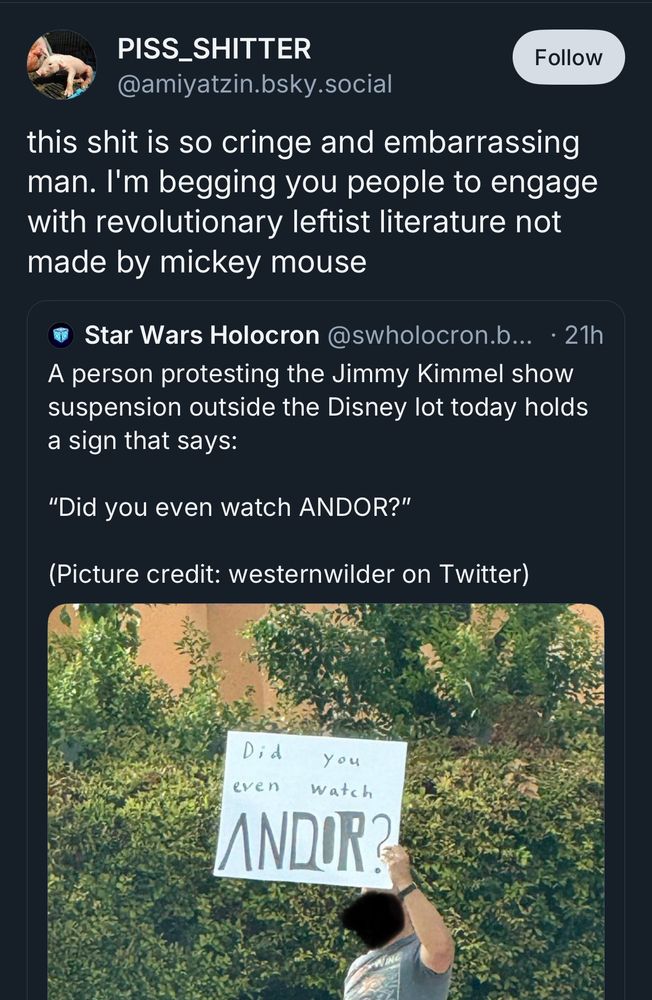Tap the white ANDOR sign in photo
The height and width of the screenshot is (1000, 652).
(x=311, y=809)
